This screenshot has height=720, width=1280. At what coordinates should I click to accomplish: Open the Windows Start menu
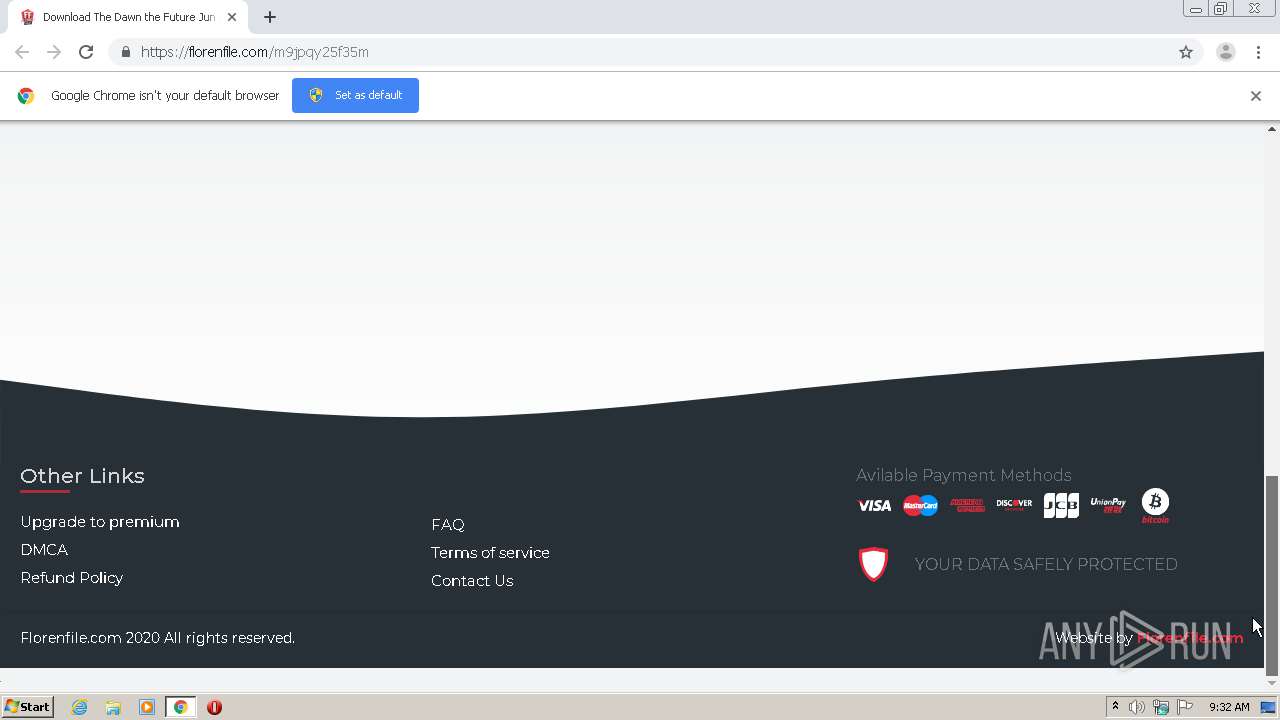click(27, 707)
